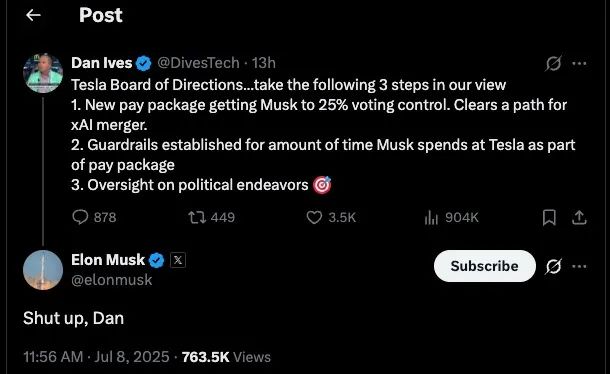610x374 pixels.
Task: Go back using the arrow icon
Action: pyautogui.click(x=33, y=15)
